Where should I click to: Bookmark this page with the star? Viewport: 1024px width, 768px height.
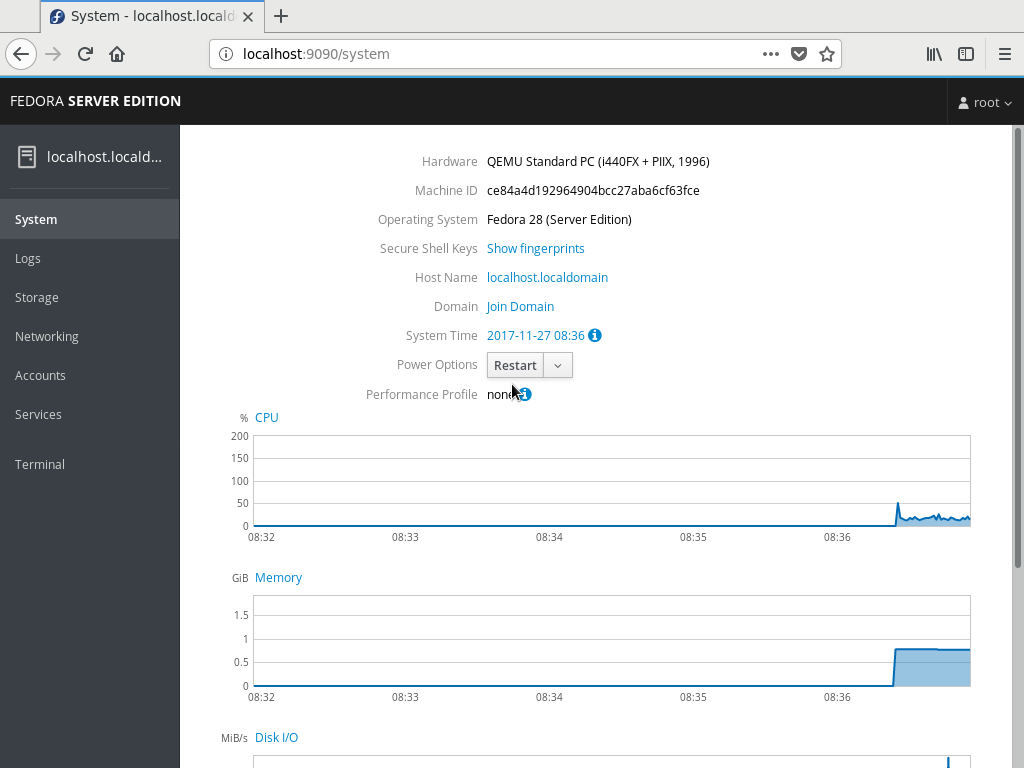click(827, 54)
